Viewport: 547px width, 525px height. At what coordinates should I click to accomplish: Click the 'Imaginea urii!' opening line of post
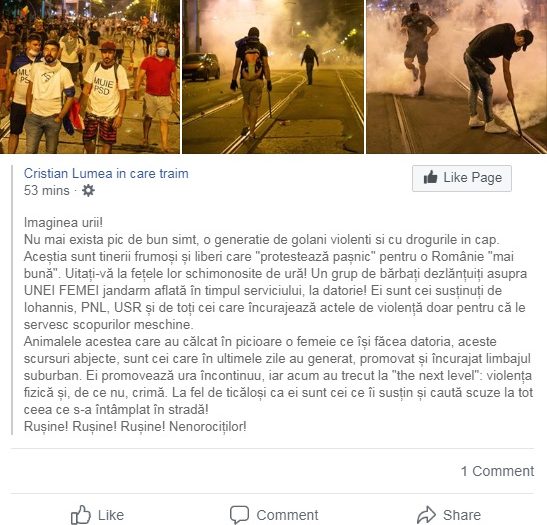[x=63, y=222]
